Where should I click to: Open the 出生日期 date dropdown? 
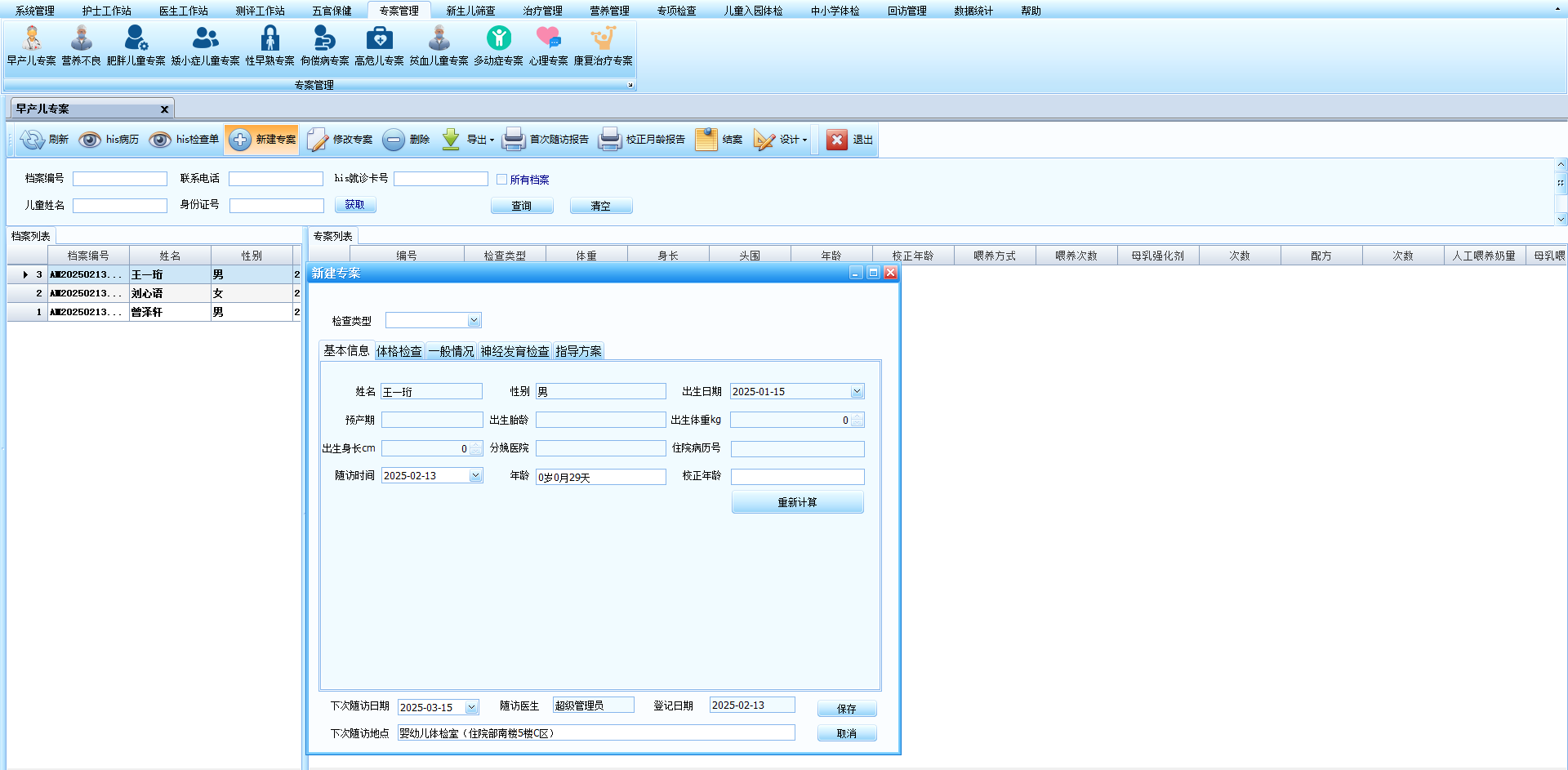[x=857, y=392]
